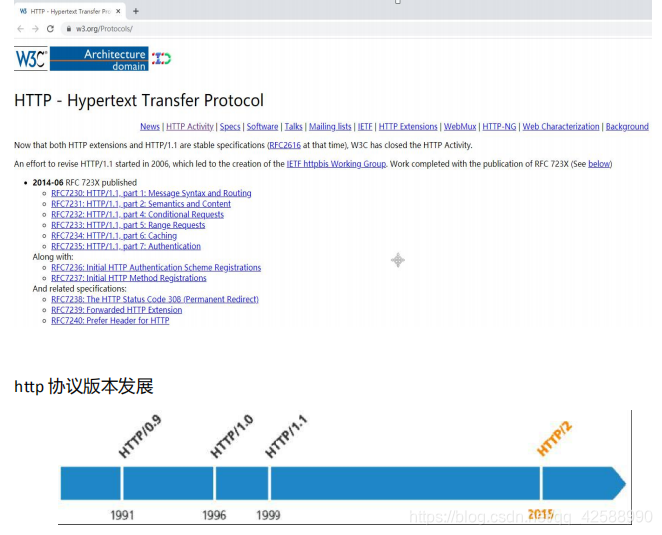Click the HTTP/1.1 timeline label

point(286,437)
